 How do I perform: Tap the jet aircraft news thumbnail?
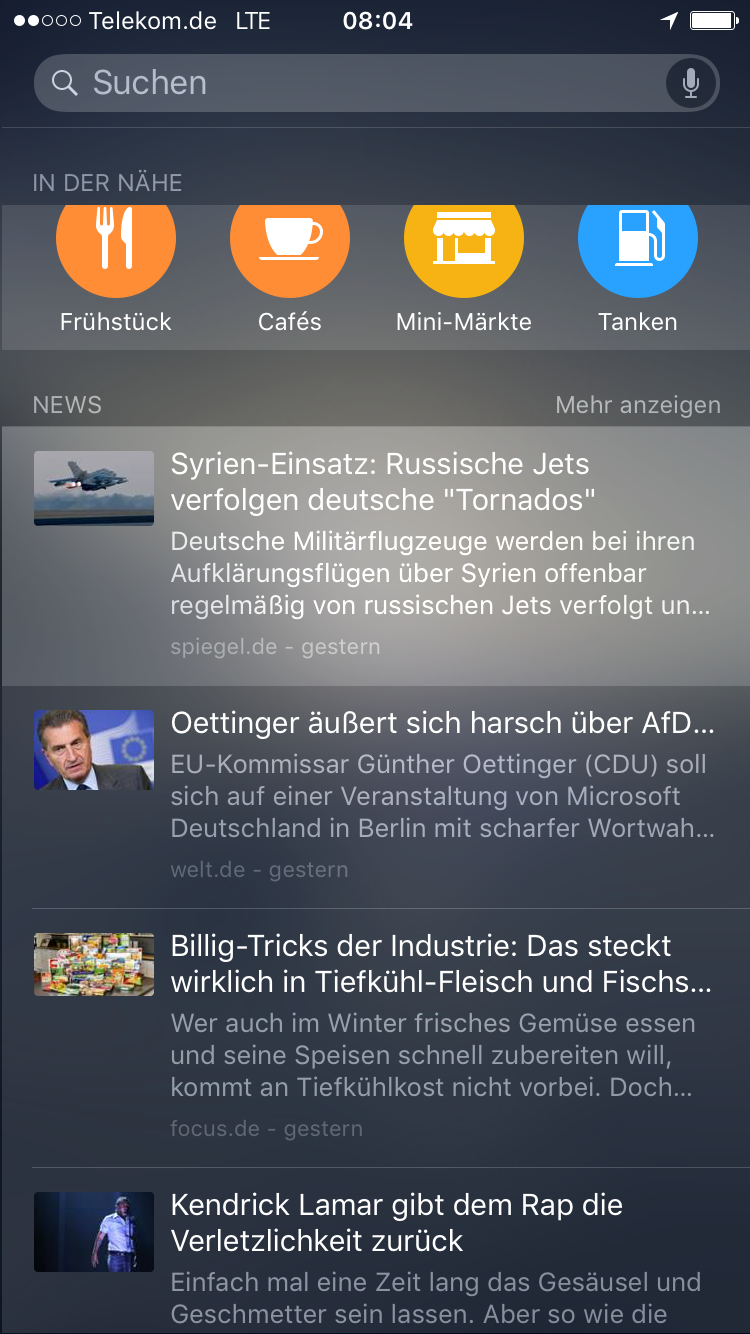click(x=94, y=488)
